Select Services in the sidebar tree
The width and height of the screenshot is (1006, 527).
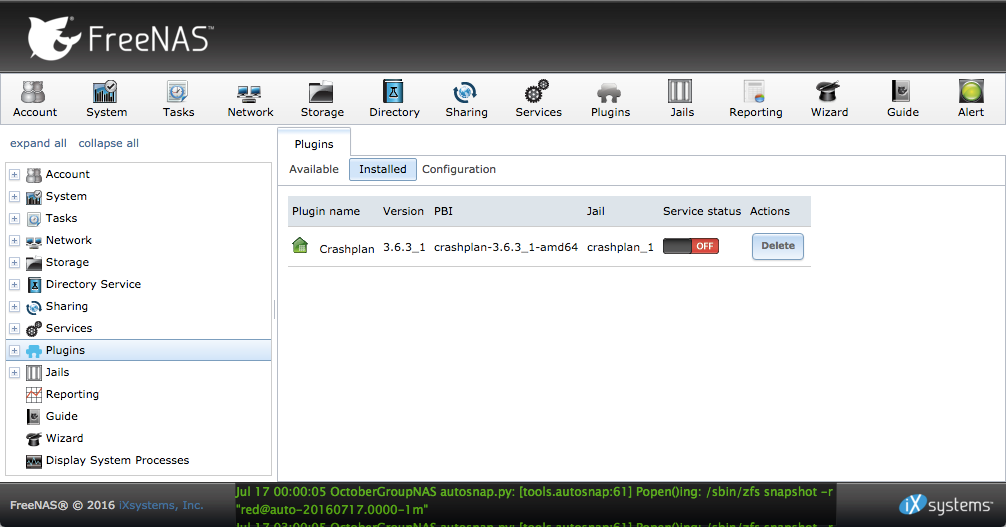tap(69, 328)
